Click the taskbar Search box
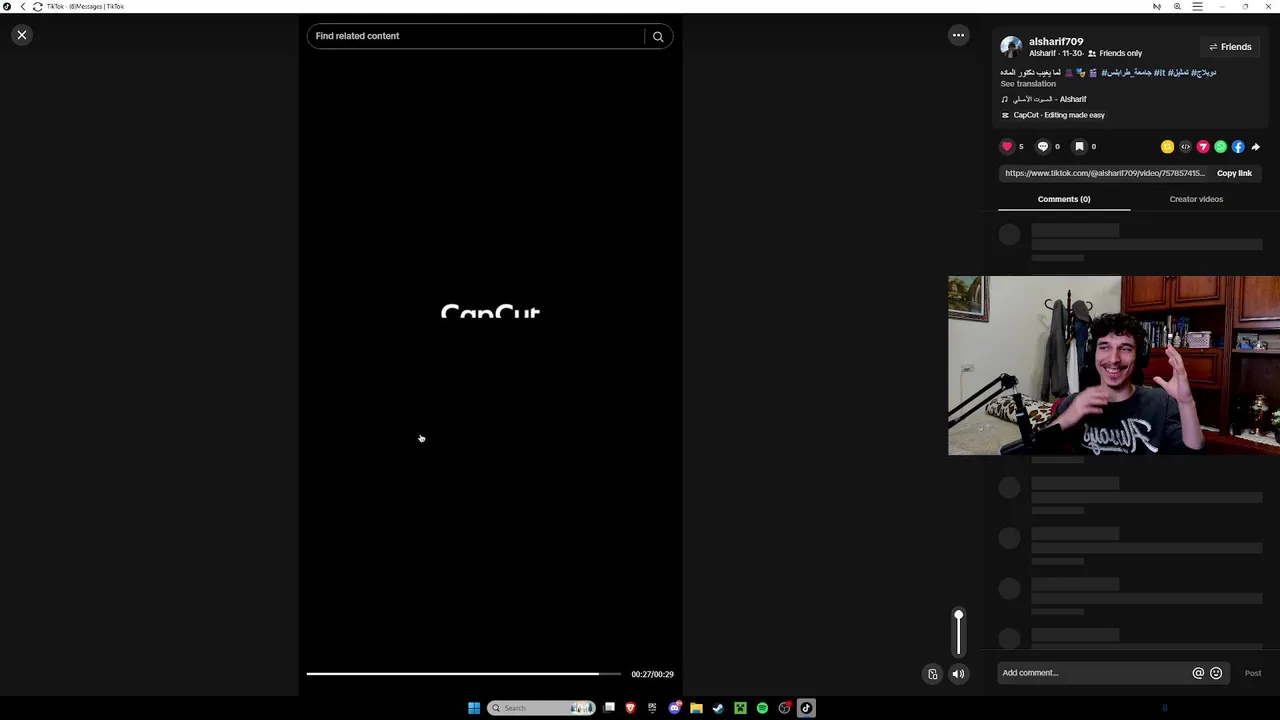The width and height of the screenshot is (1280, 720). point(541,708)
